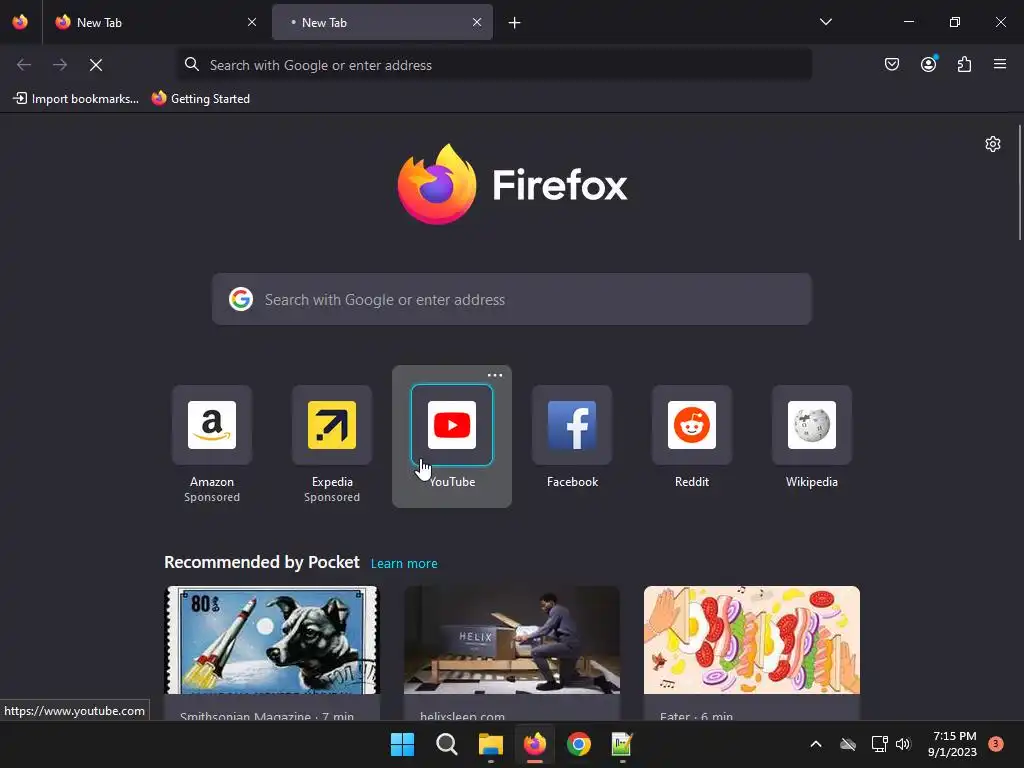
Task: Open the Wikipedia shortcut
Action: click(812, 436)
